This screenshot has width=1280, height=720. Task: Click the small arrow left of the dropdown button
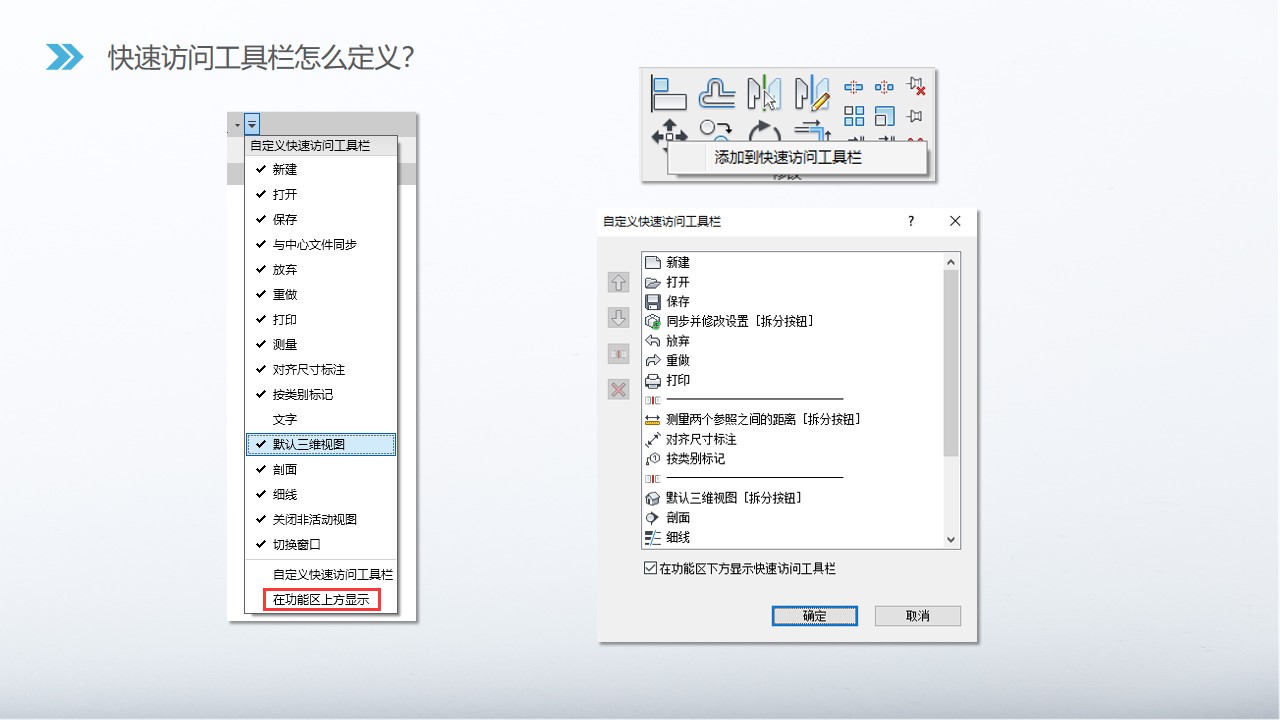point(237,125)
